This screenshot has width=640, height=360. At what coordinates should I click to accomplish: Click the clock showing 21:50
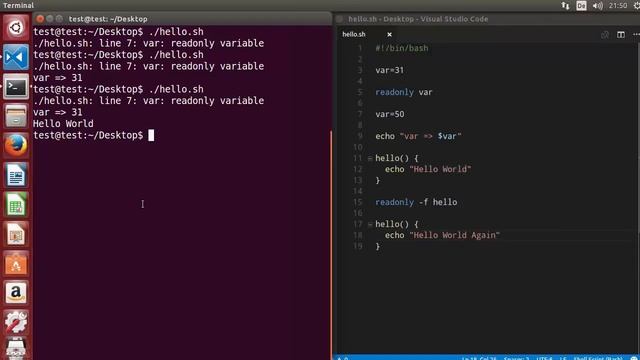tap(618, 6)
